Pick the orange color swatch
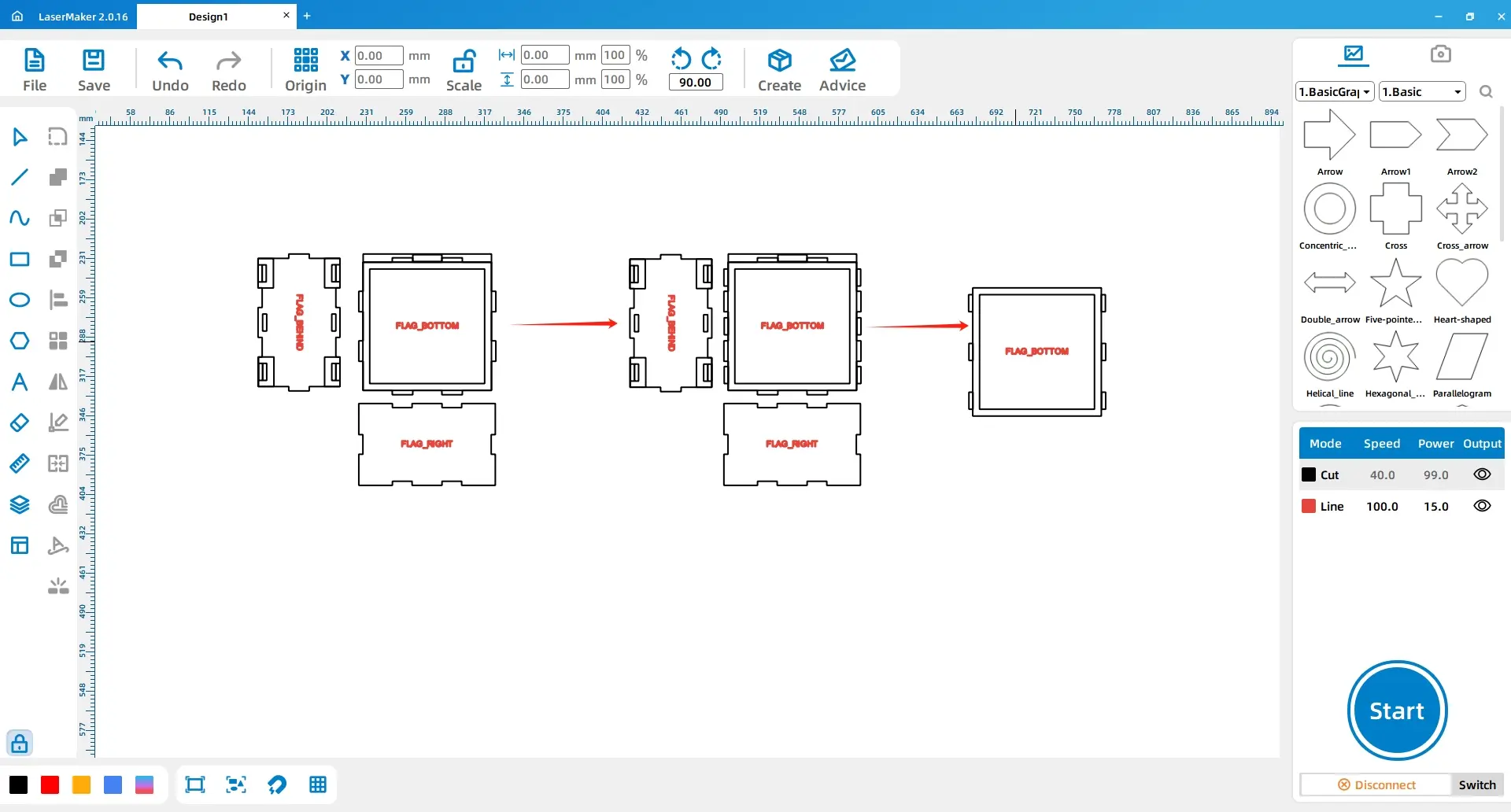 81,784
